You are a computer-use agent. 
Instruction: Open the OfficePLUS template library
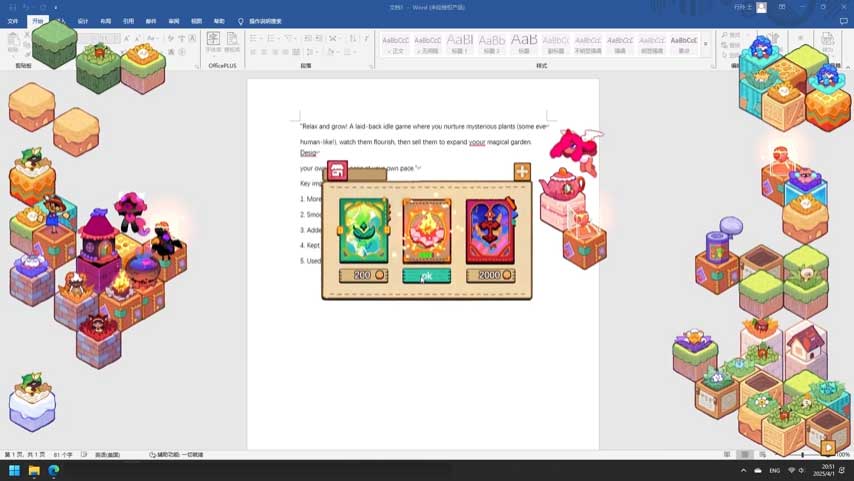(233, 42)
